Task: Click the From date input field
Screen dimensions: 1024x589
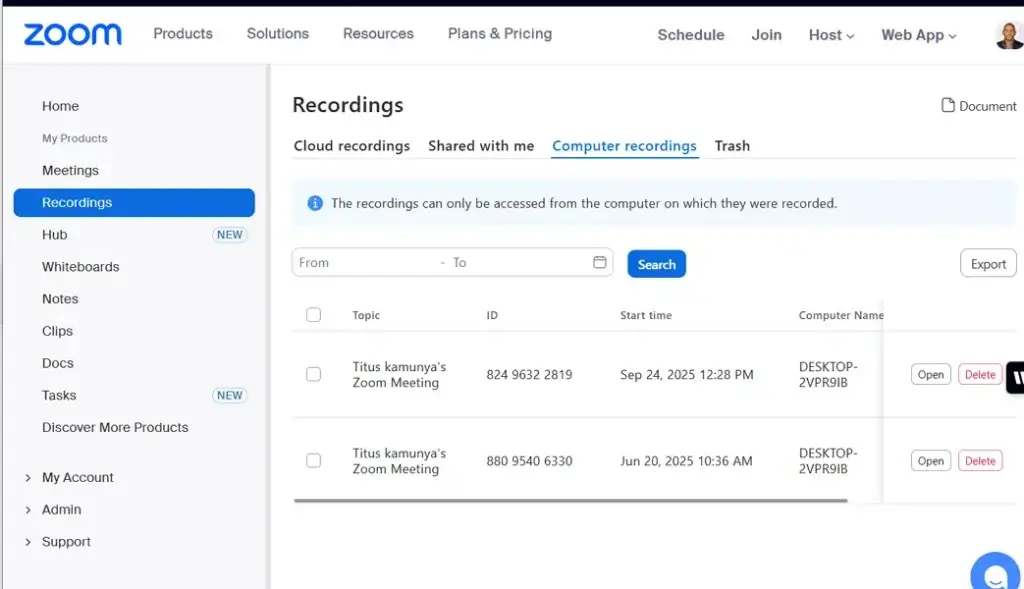Action: click(x=365, y=263)
